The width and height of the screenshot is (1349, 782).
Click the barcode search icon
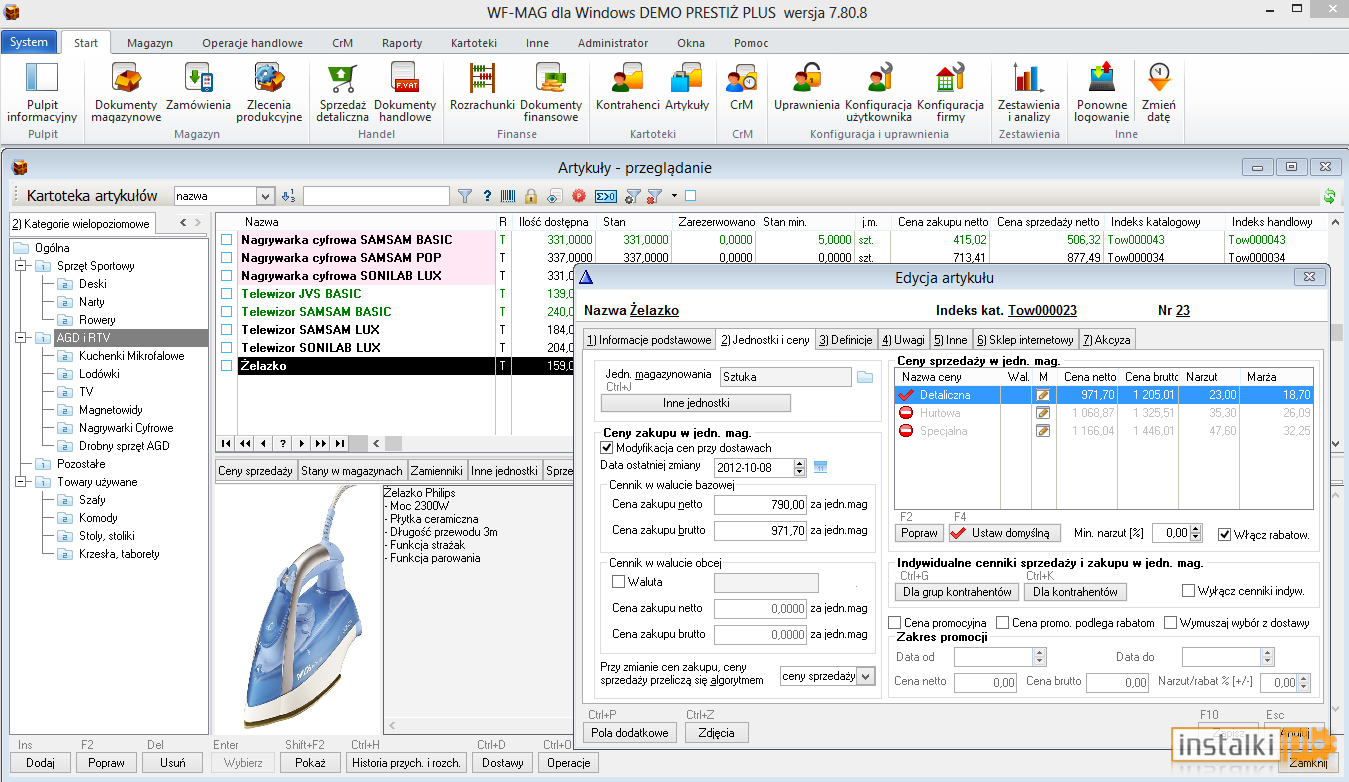[x=509, y=196]
